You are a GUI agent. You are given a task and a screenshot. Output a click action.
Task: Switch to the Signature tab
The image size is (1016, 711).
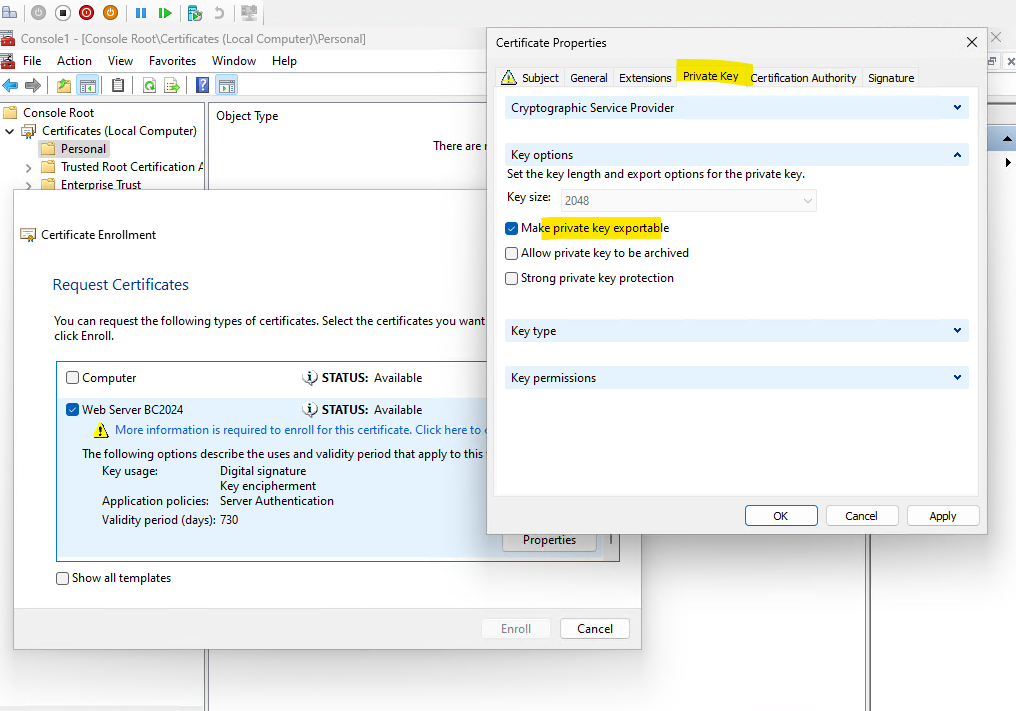pos(891,78)
